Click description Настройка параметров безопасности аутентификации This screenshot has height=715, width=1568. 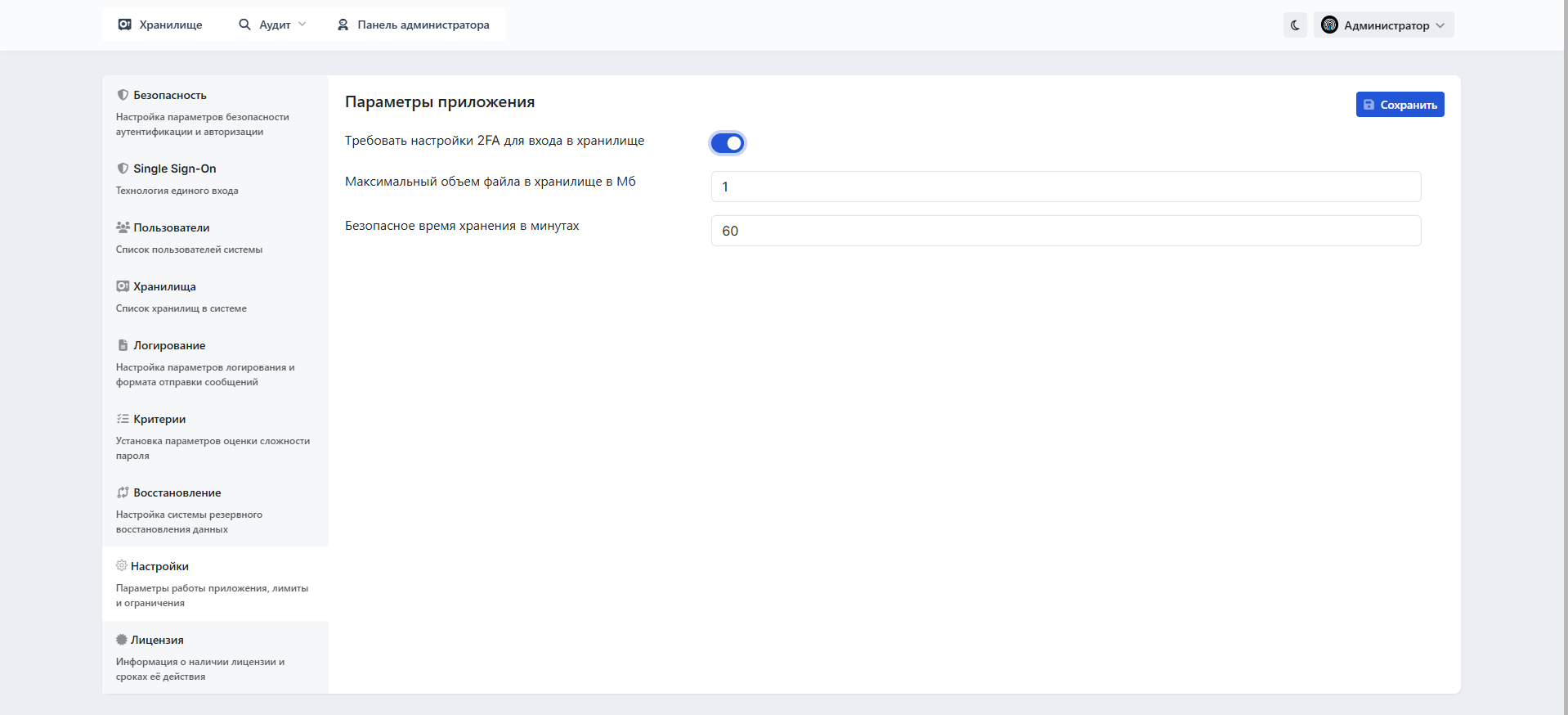click(x=203, y=124)
